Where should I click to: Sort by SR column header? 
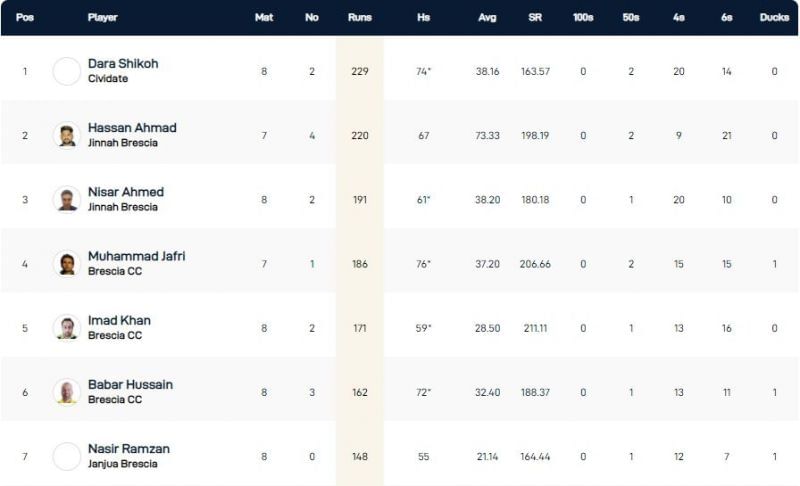[535, 18]
